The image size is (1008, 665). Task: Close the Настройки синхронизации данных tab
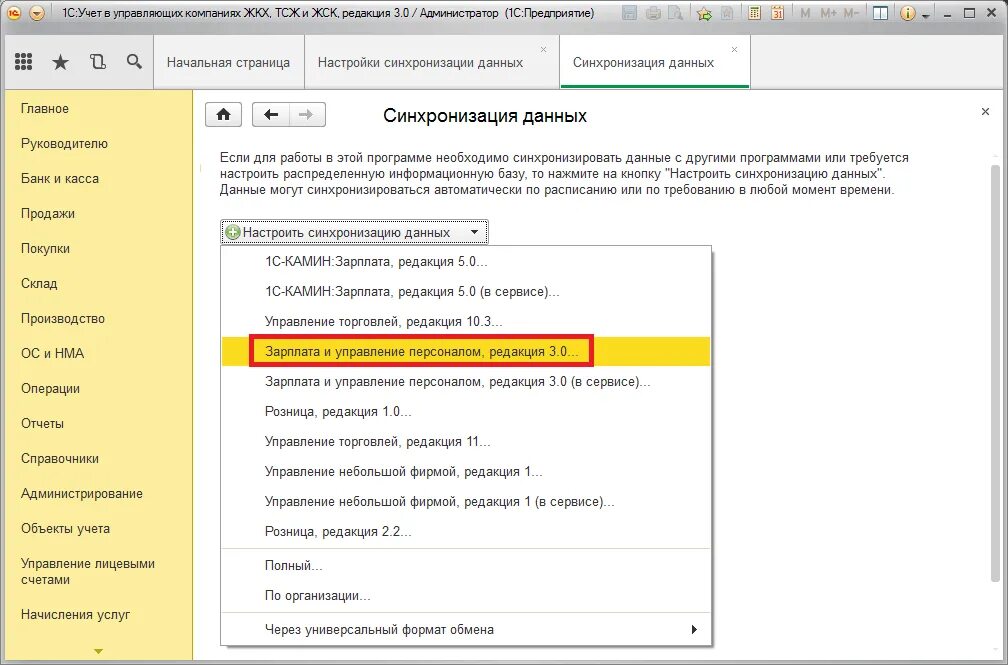543,50
